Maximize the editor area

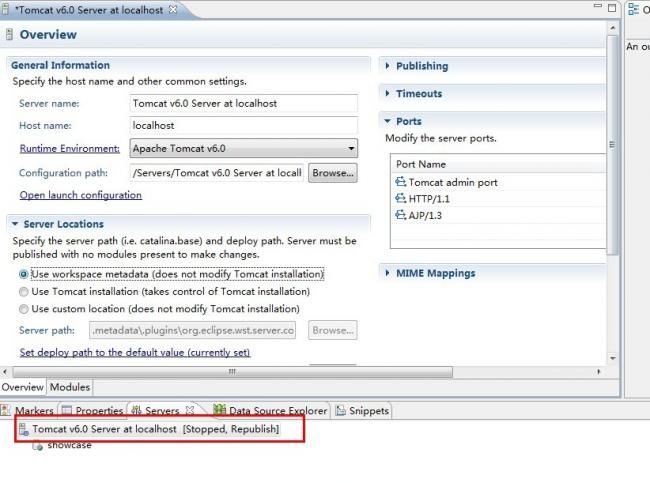coord(612,8)
